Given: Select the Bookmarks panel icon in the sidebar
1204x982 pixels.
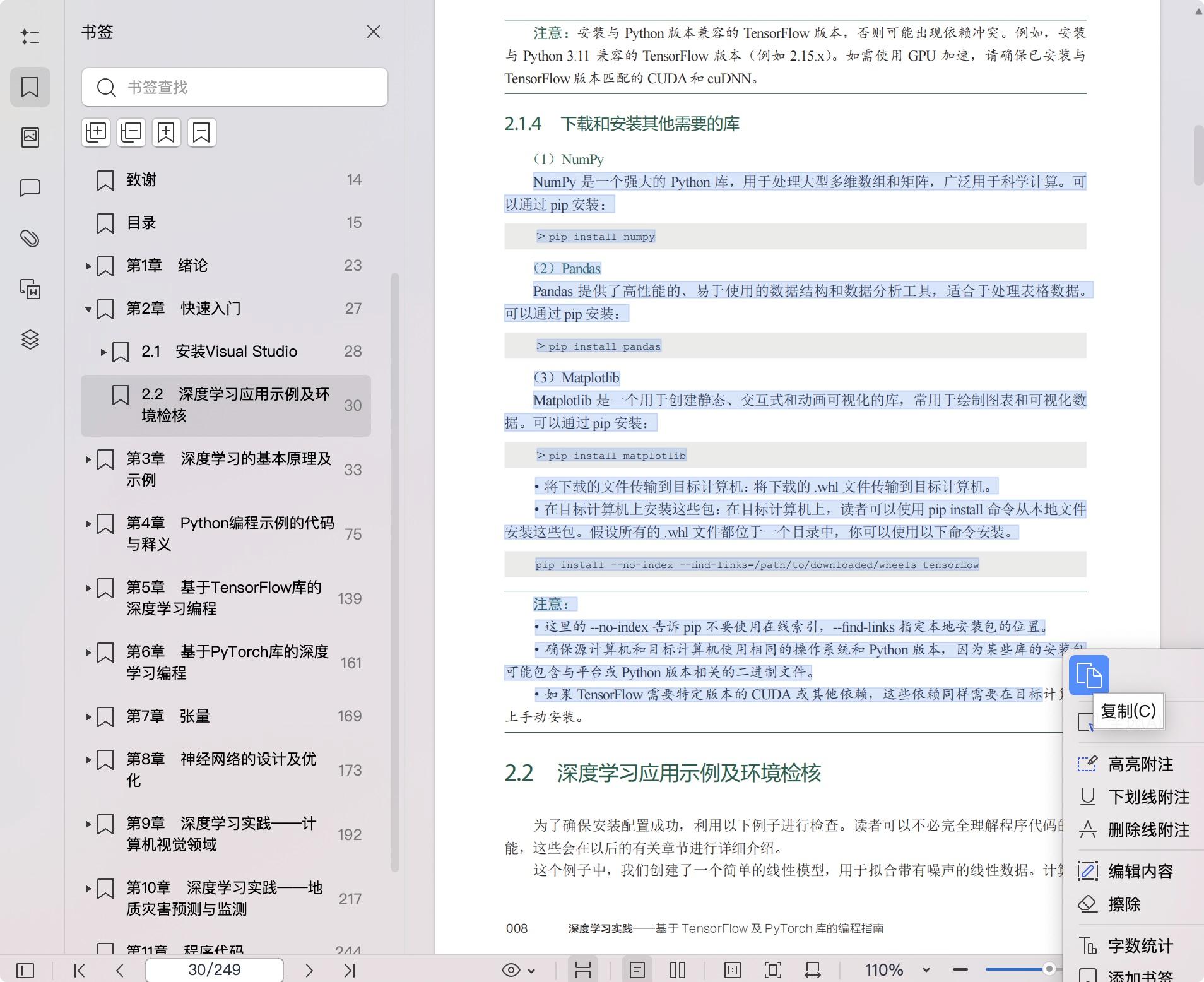Looking at the screenshot, I should point(30,86).
